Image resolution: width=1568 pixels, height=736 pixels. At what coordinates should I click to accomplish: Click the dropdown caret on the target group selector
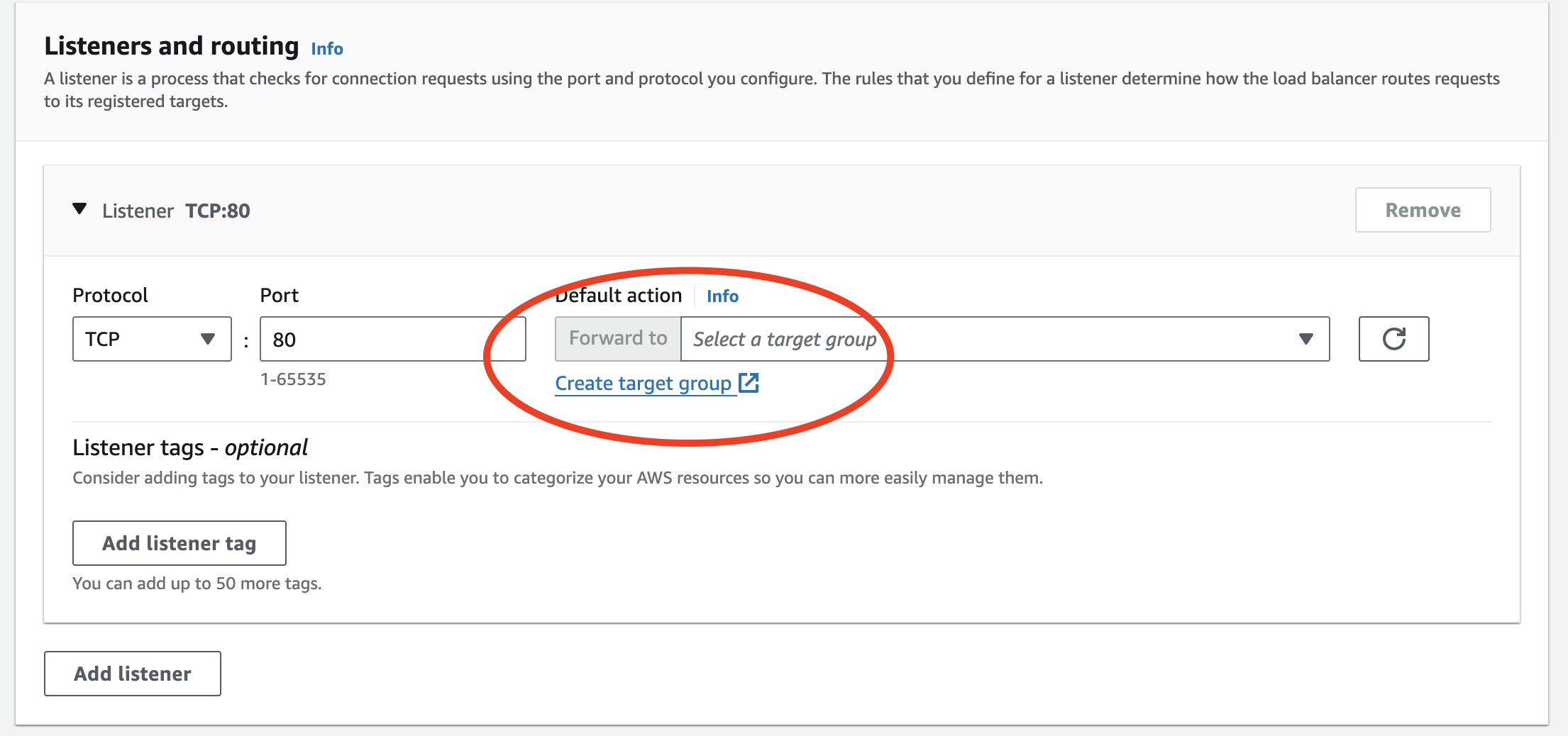click(1306, 339)
